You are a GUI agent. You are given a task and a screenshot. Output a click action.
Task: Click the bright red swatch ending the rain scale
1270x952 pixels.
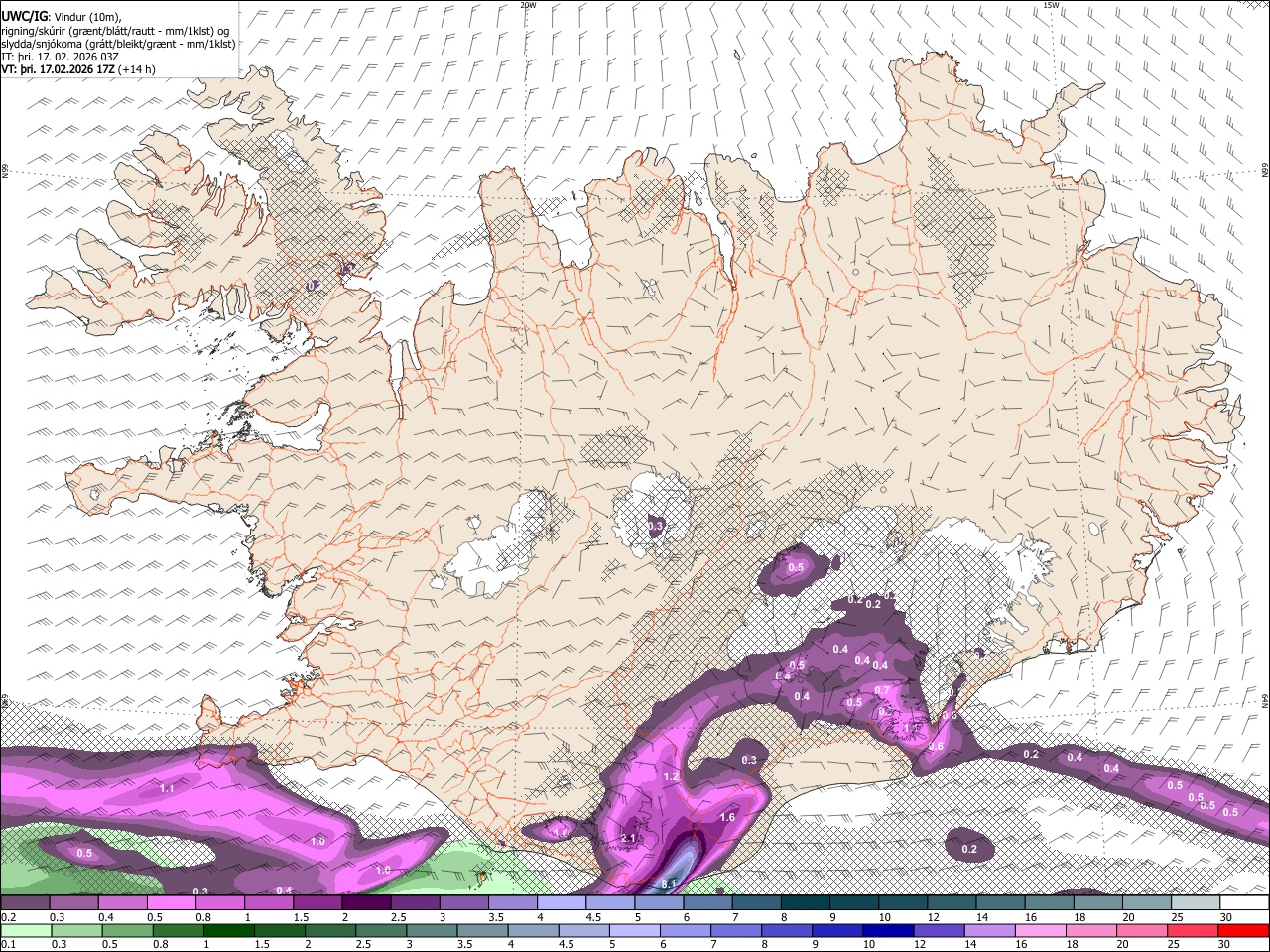click(x=1243, y=930)
